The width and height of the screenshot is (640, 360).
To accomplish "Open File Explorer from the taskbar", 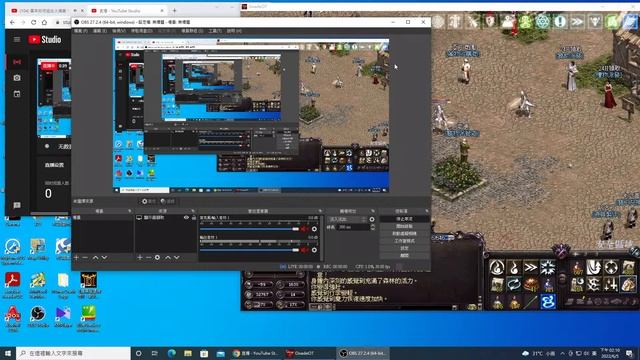I will click(188, 353).
